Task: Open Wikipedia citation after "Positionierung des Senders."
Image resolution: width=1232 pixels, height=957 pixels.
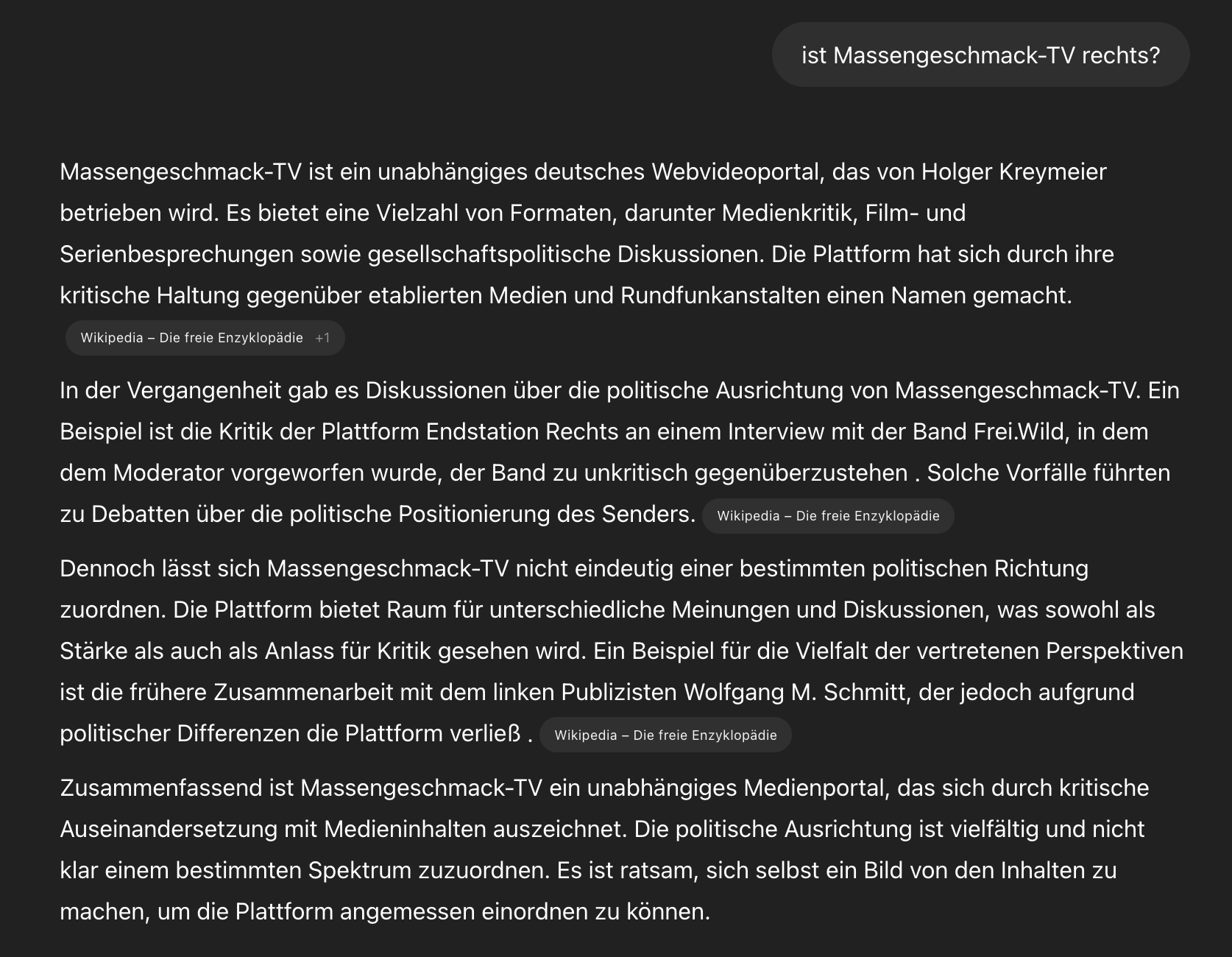Action: (828, 516)
